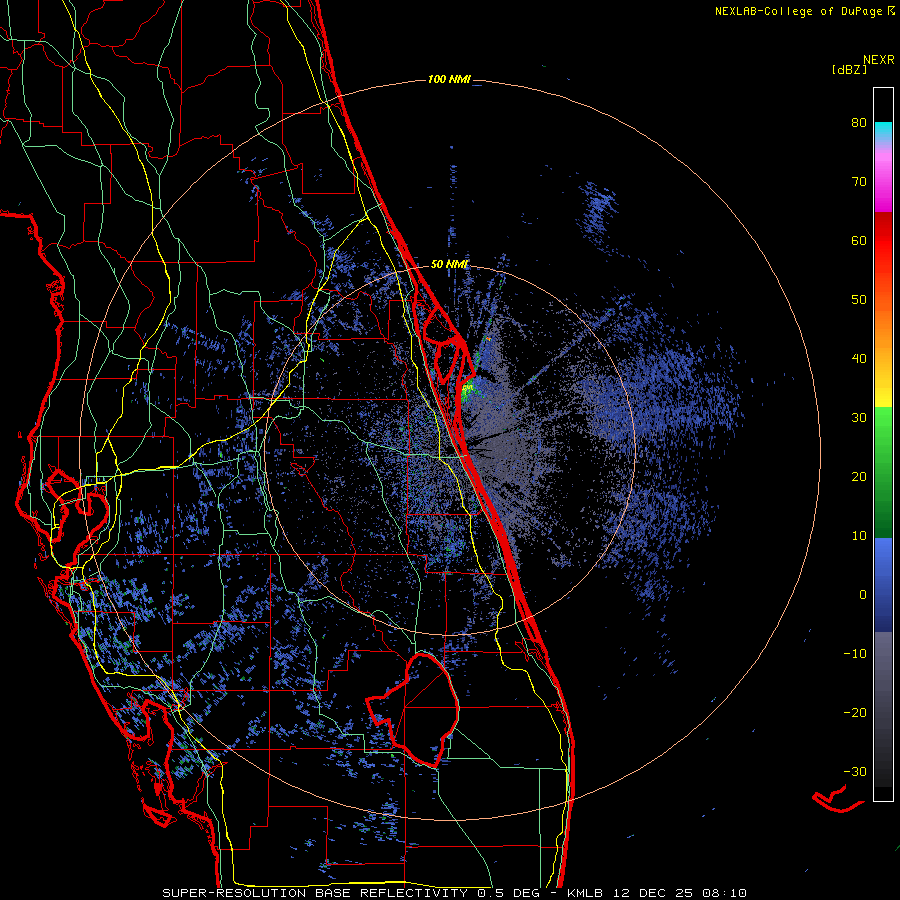900x900 pixels.
Task: Select the 80 value on the dBZ scale
Action: [859, 123]
